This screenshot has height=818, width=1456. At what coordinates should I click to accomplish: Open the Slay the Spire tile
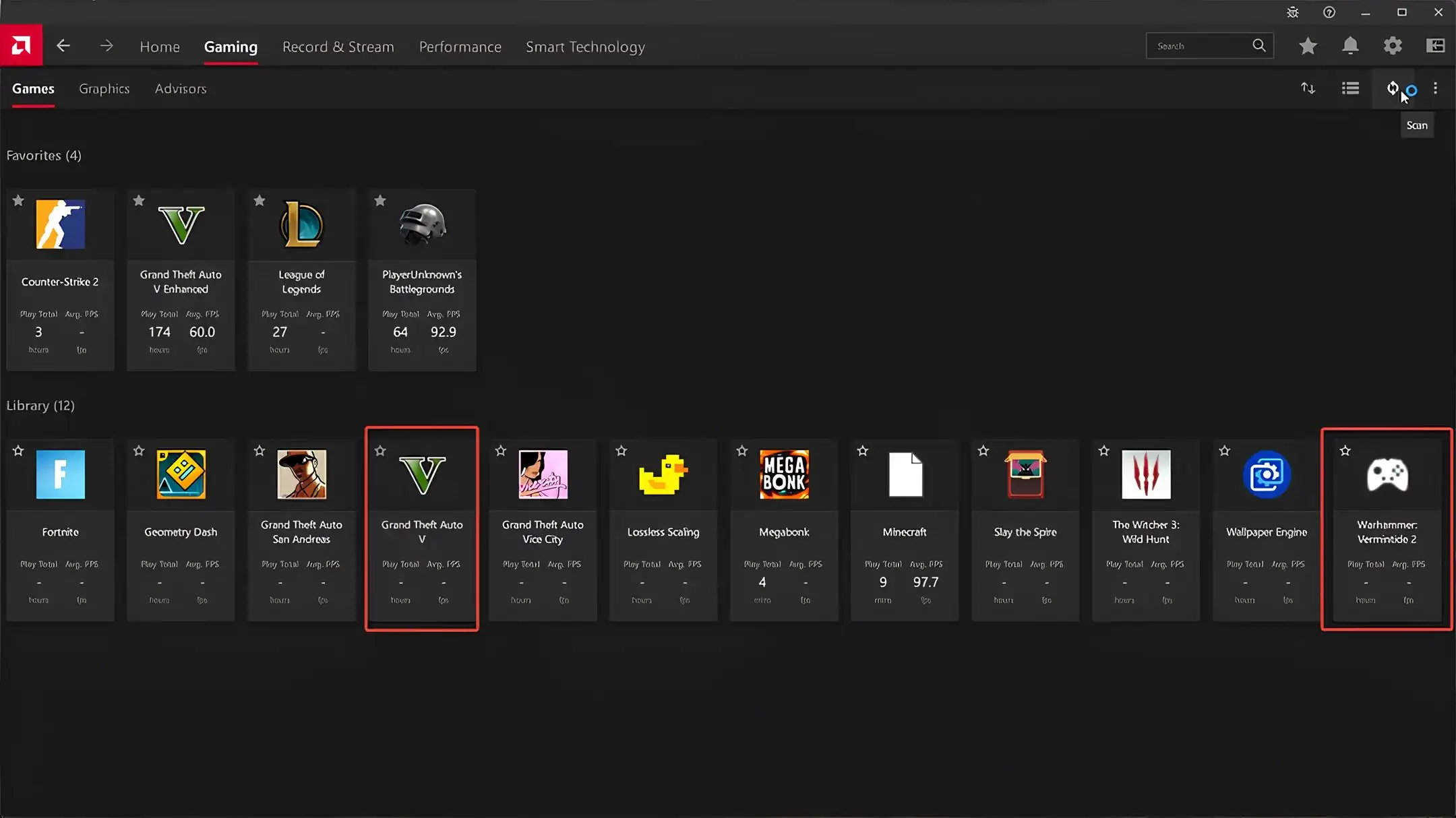[x=1025, y=530]
